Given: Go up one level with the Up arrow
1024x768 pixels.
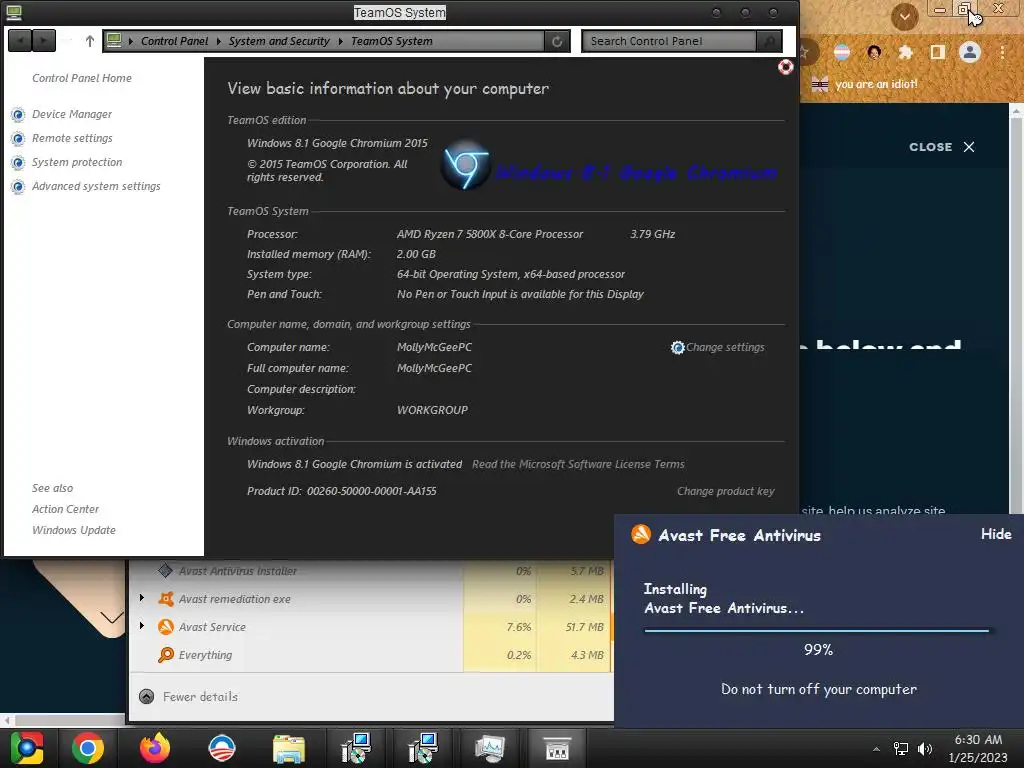Looking at the screenshot, I should coord(89,41).
